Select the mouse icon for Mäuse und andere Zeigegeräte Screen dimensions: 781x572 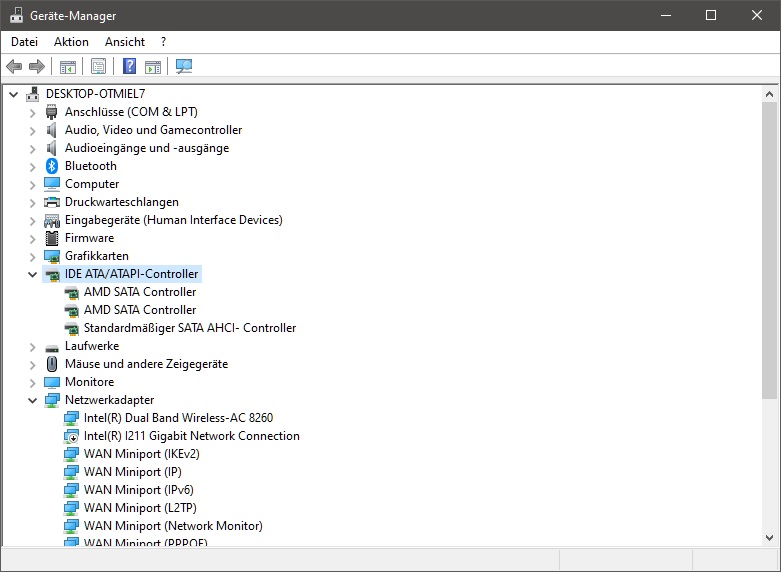click(52, 364)
